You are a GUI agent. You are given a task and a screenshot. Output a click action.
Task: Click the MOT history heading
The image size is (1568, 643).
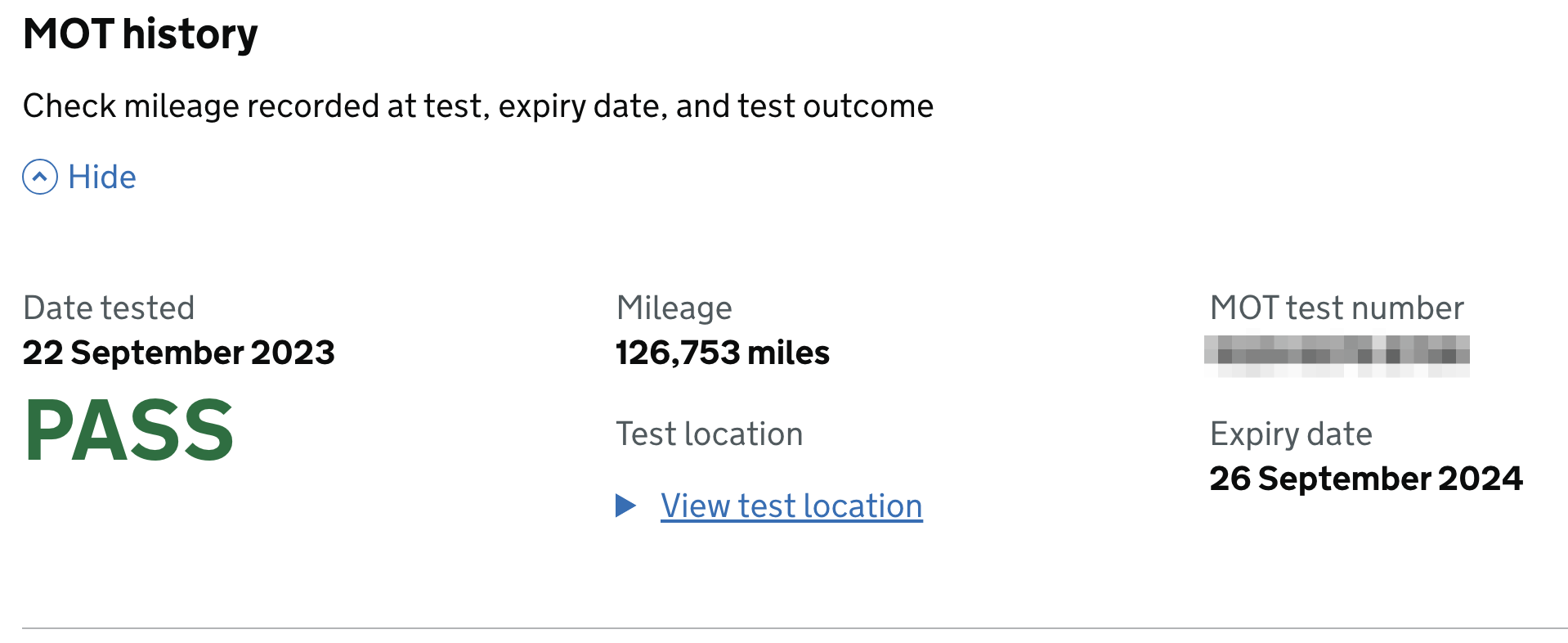pos(141,34)
